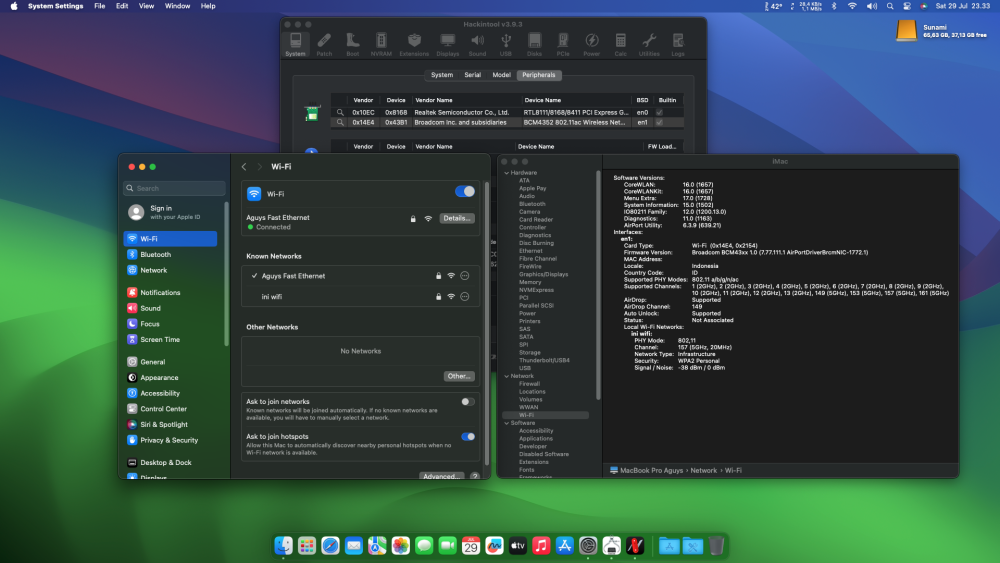Switch to the Serial tab in Hackintool

(x=473, y=75)
